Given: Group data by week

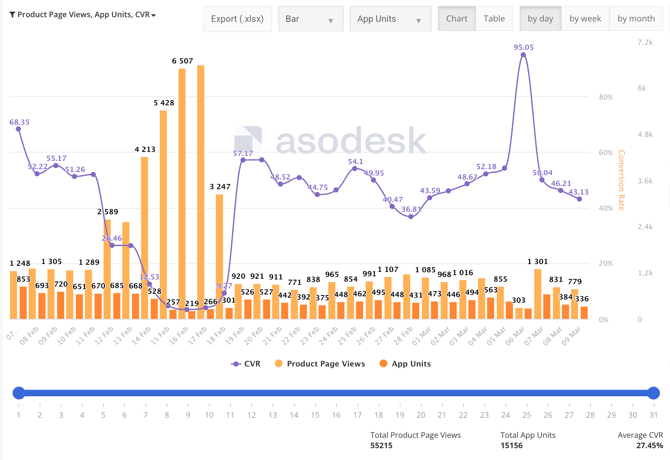Looking at the screenshot, I should click(585, 19).
